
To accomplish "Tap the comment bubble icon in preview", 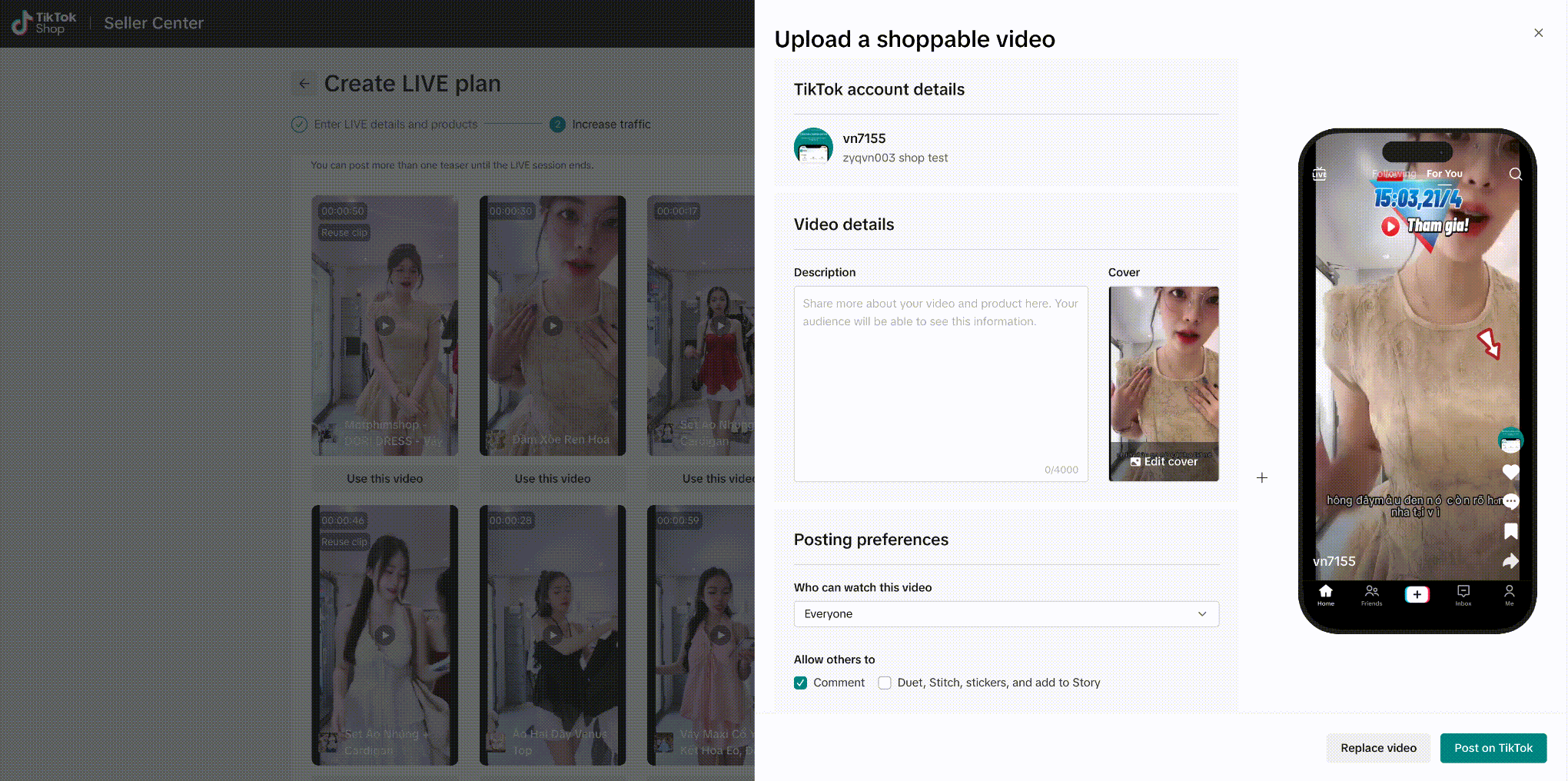I will tap(1510, 501).
